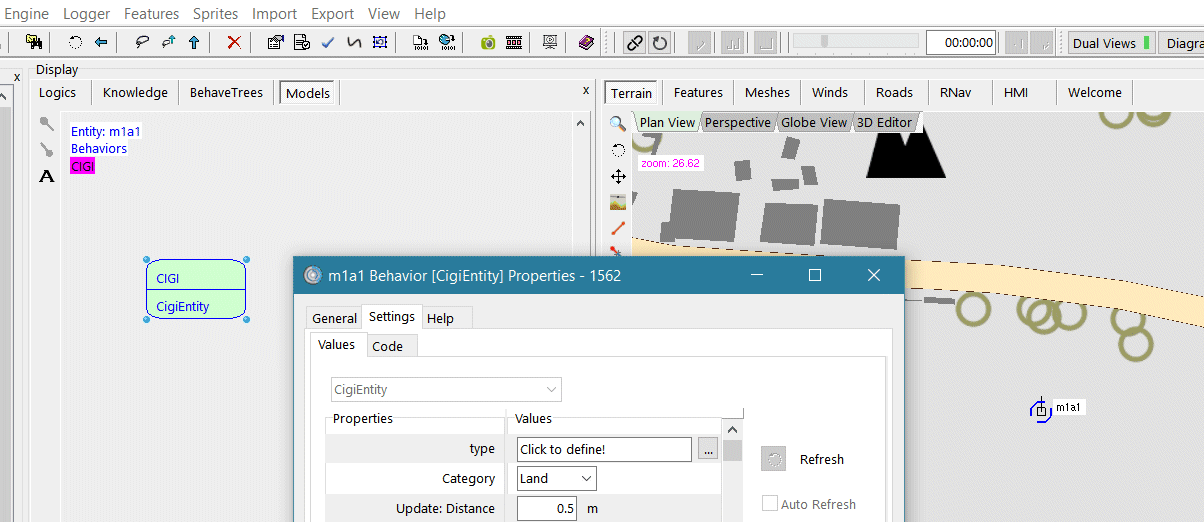Click the green camera snapshot icon
Viewport: 1204px width, 522px height.
point(488,42)
